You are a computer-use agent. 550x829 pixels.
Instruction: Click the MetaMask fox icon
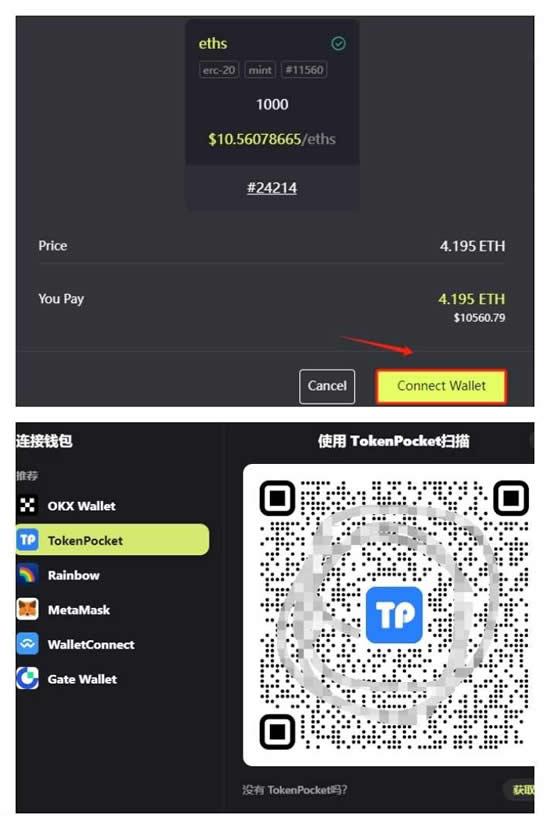(x=28, y=609)
